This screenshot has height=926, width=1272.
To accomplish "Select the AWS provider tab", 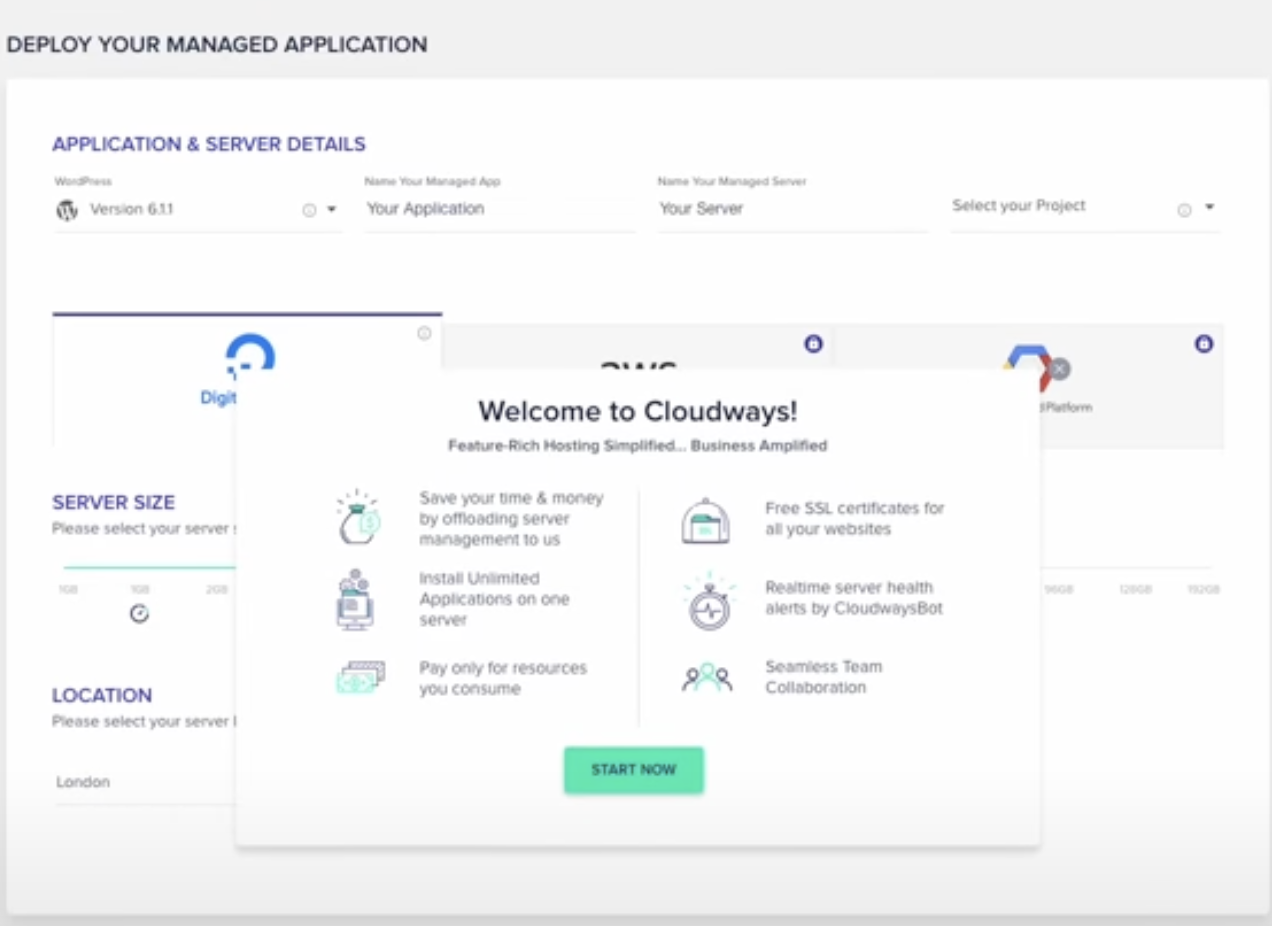I will 638,347.
